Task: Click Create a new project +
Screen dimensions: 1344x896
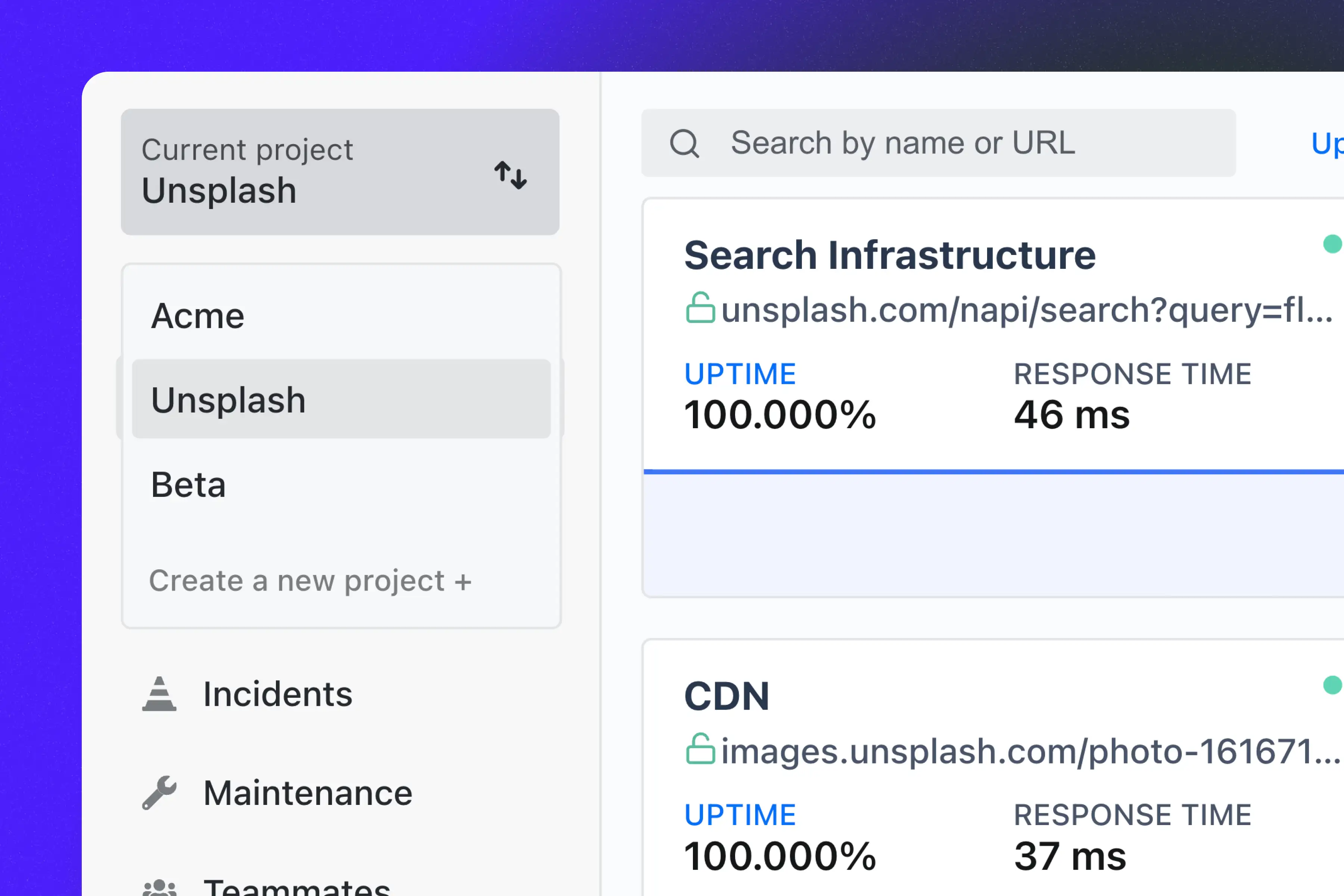Action: pyautogui.click(x=310, y=581)
